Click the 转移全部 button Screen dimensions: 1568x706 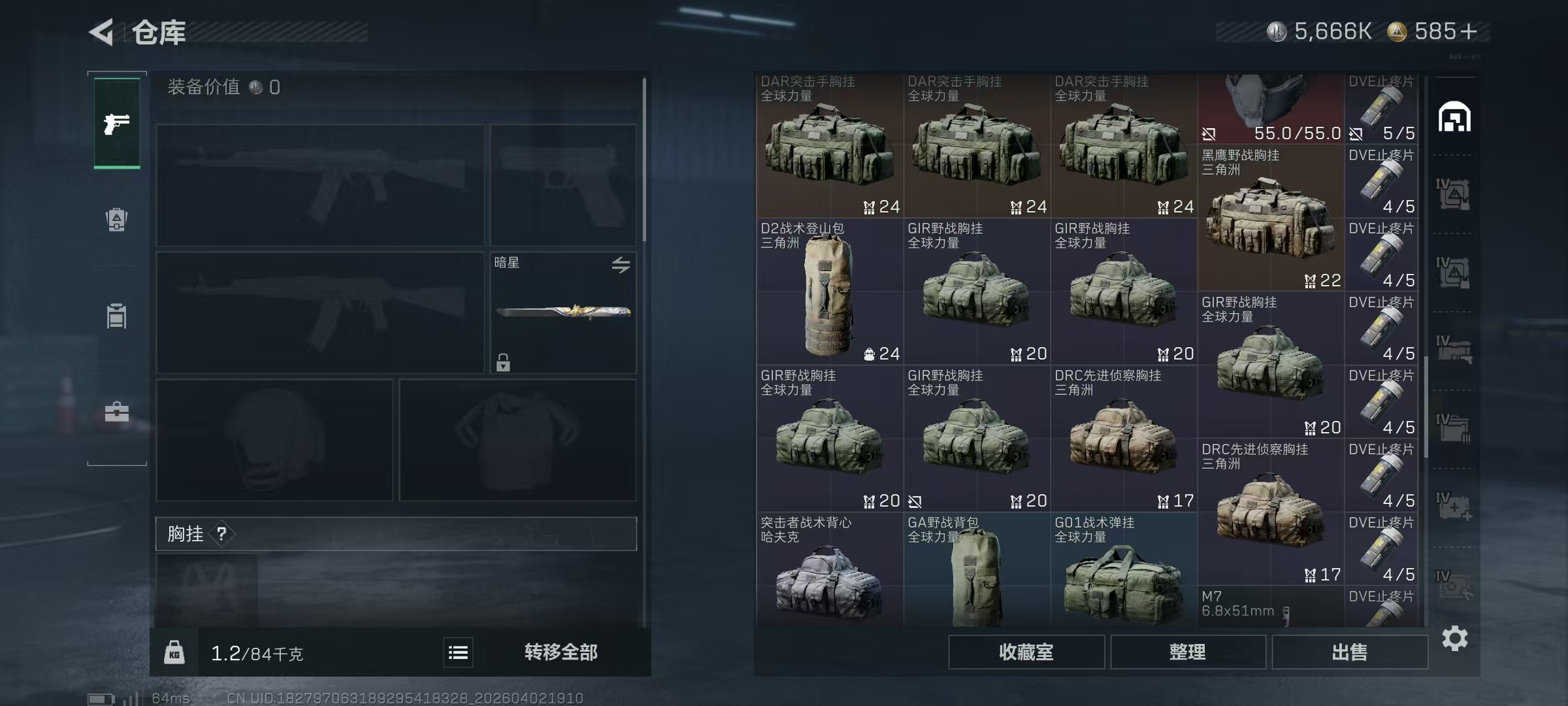coord(561,652)
